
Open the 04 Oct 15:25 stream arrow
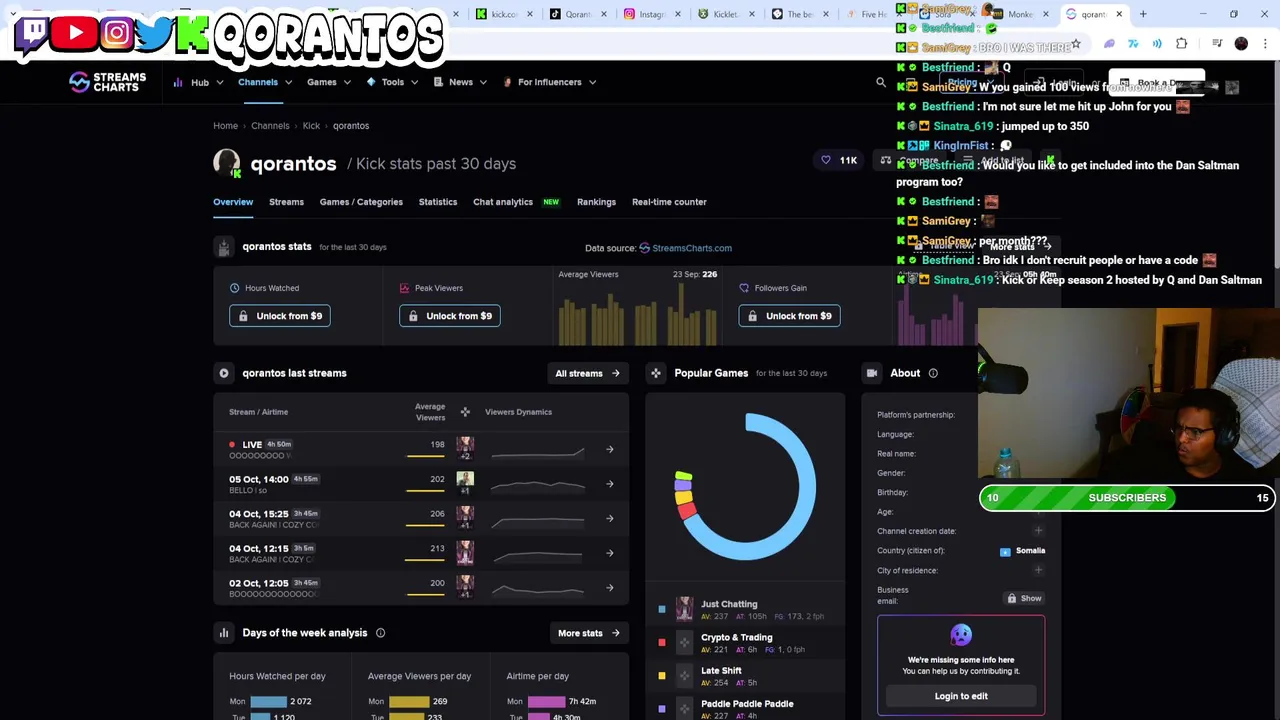[x=610, y=518]
